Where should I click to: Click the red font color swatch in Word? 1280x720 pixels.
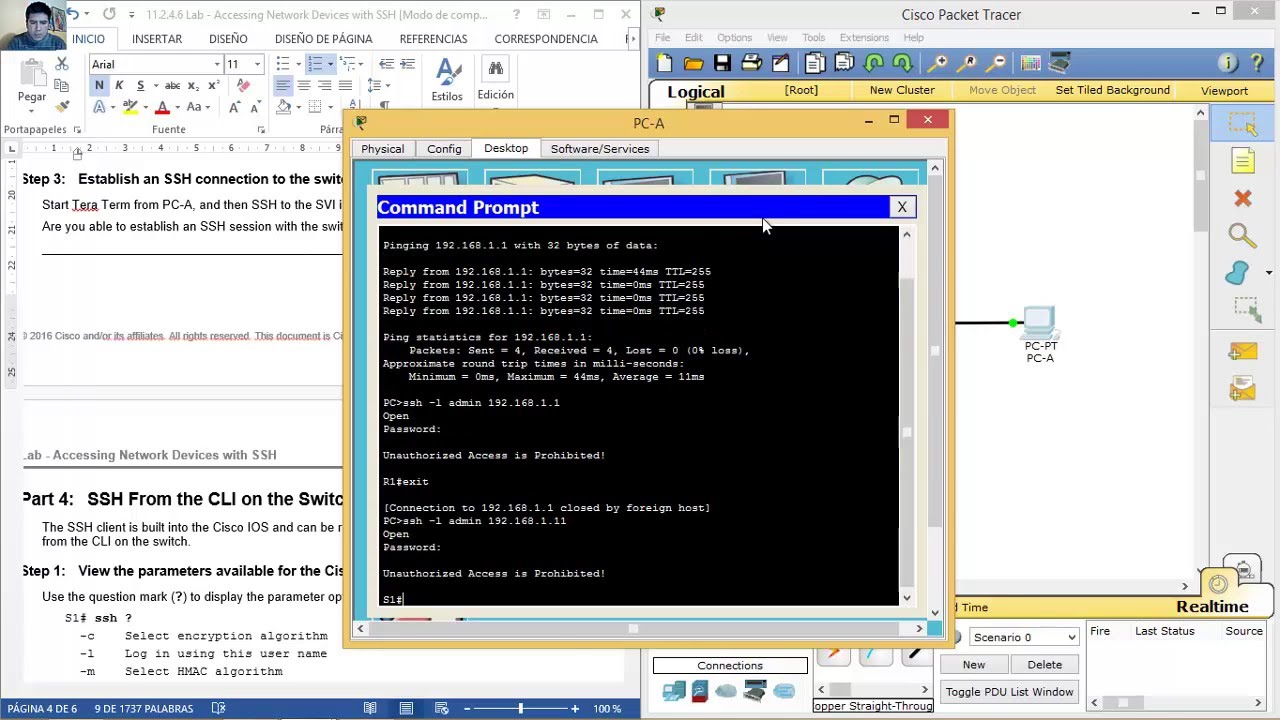162,107
